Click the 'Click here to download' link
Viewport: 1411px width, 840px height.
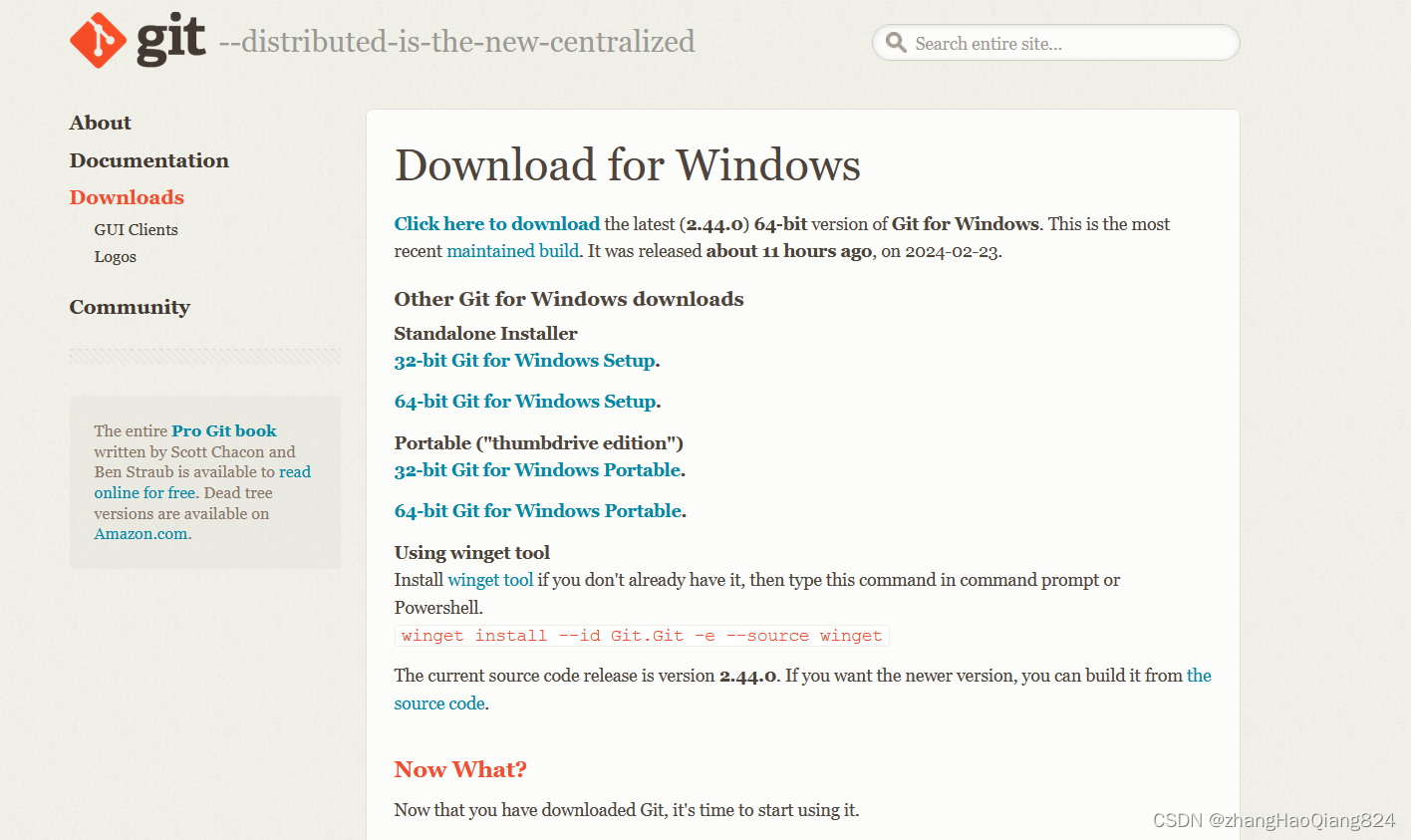coord(497,224)
